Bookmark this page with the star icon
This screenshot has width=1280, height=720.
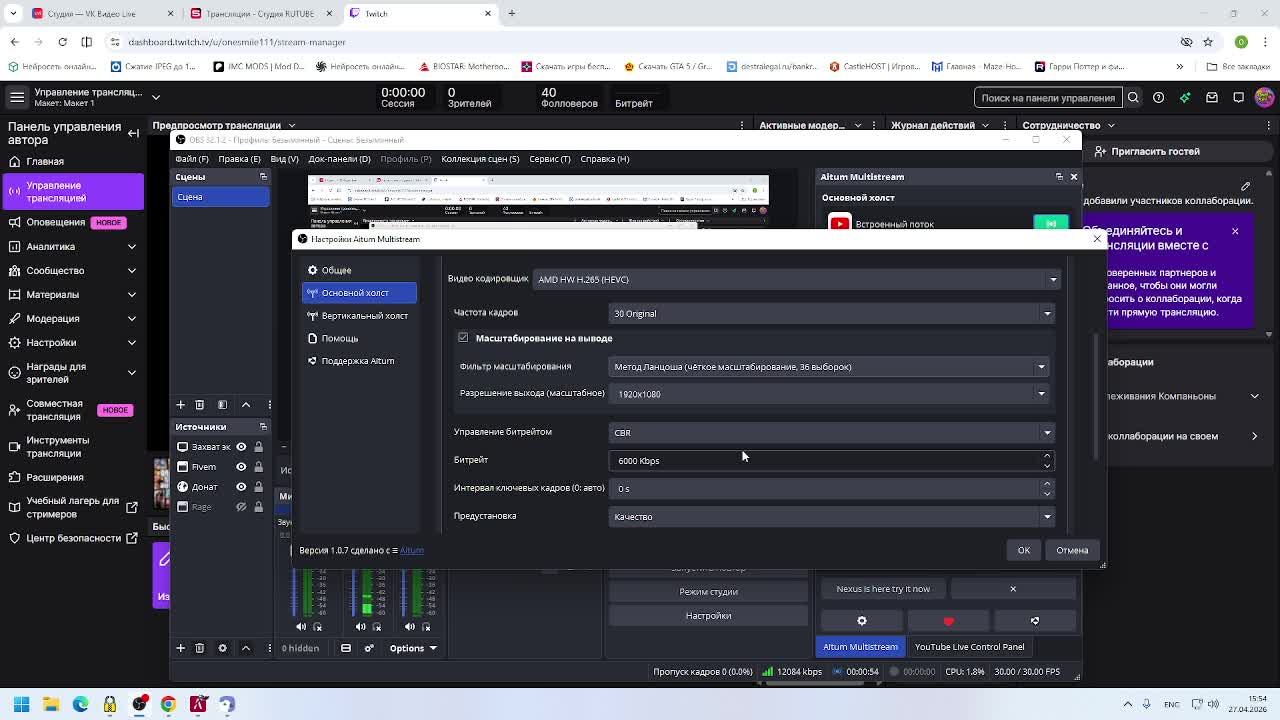[x=1208, y=42]
